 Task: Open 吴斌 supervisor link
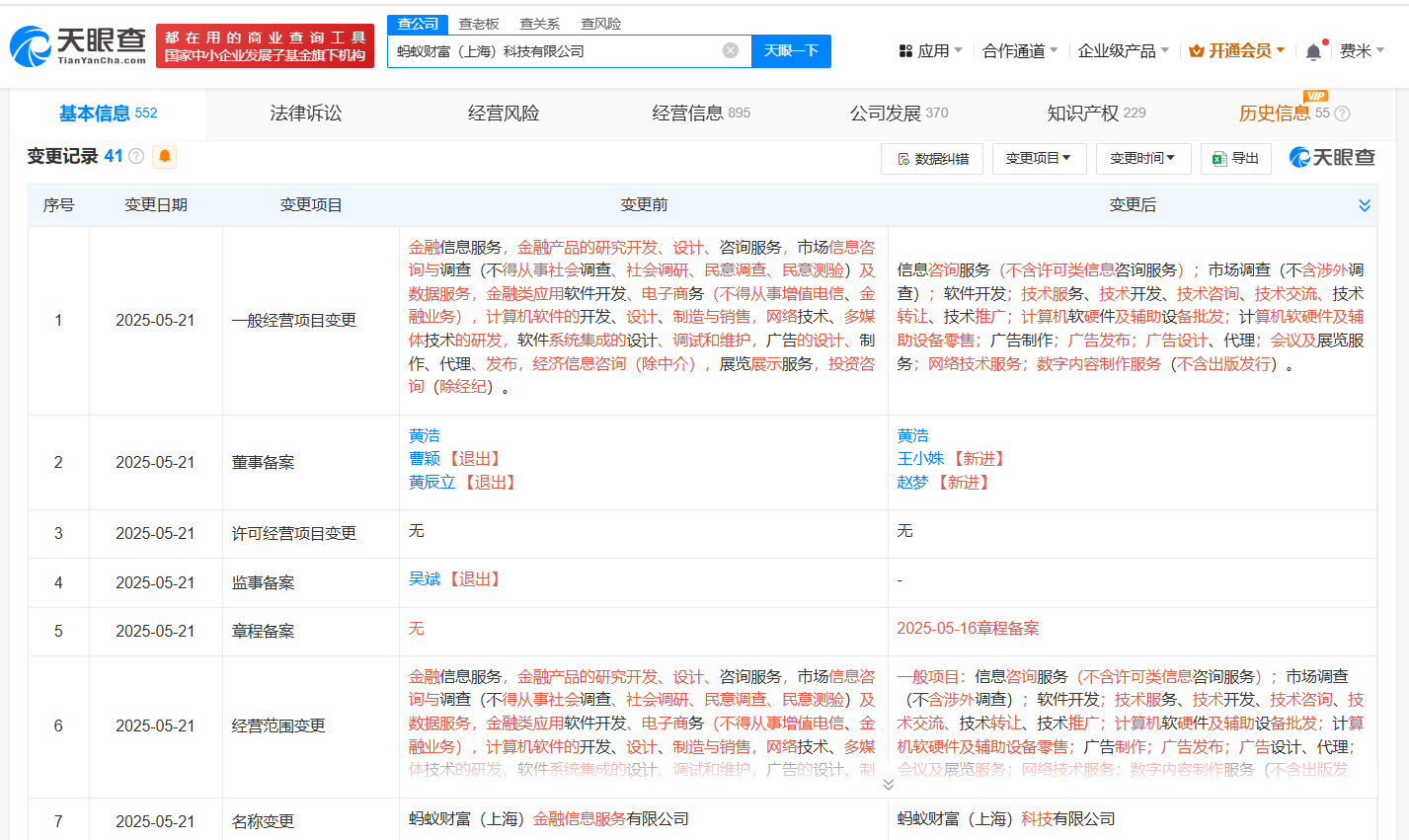coord(425,579)
